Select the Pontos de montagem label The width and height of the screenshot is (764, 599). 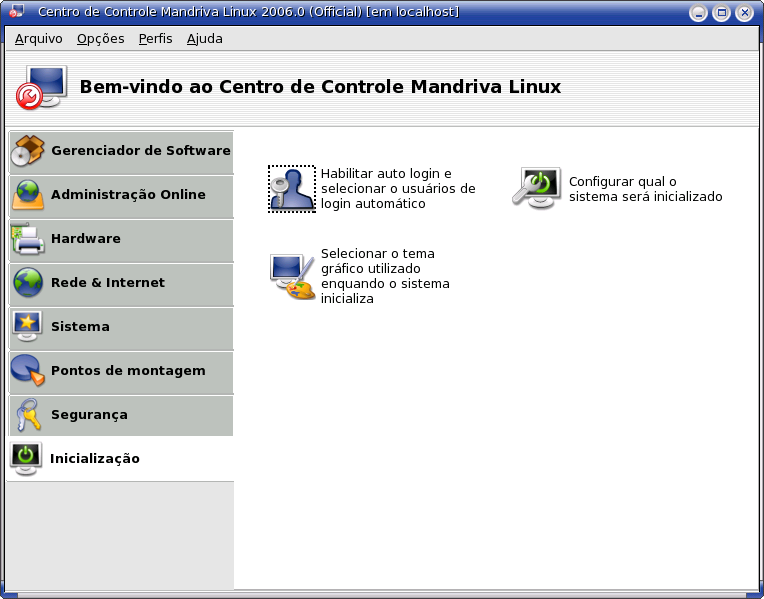[x=128, y=371]
